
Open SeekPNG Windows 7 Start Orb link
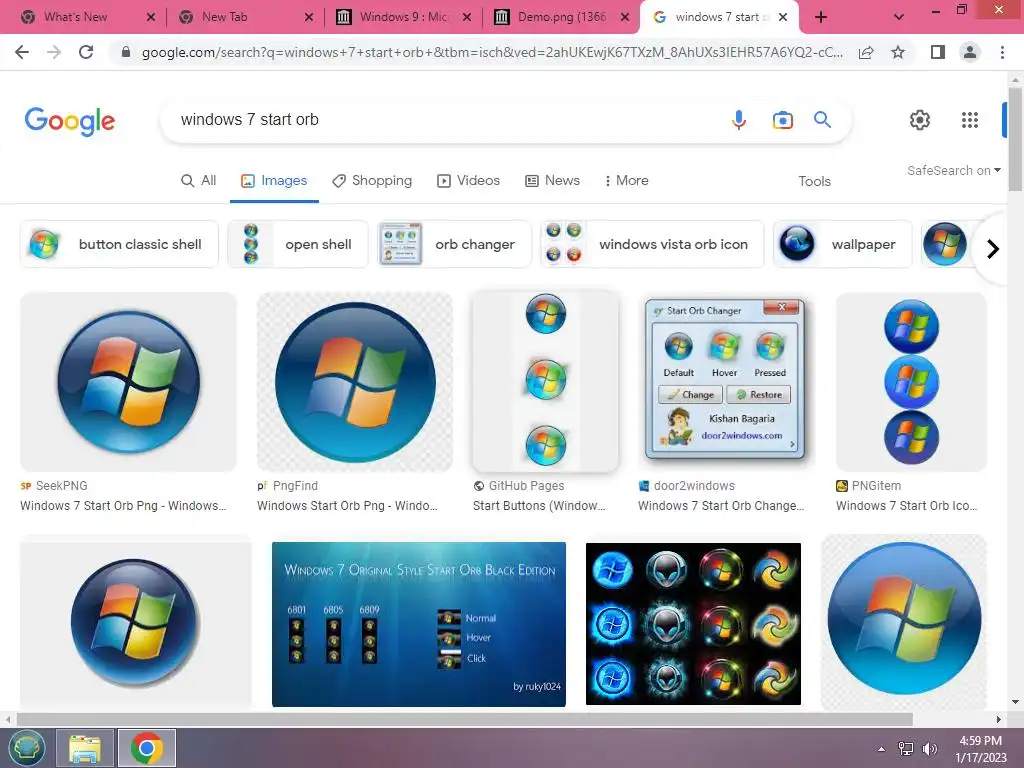tap(123, 505)
